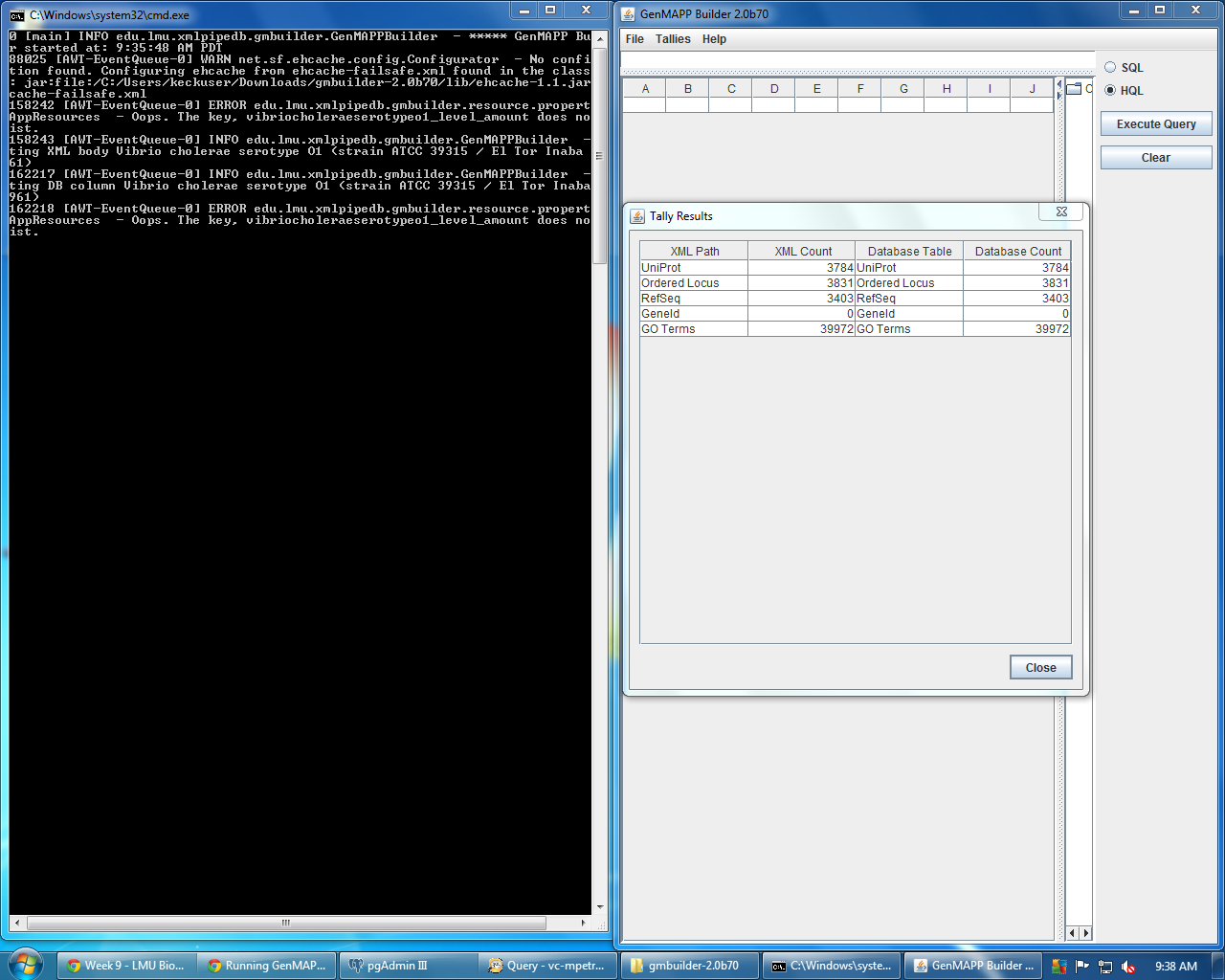This screenshot has width=1225, height=980.
Task: Click the cmd.exe title bar icon
Action: [17, 15]
